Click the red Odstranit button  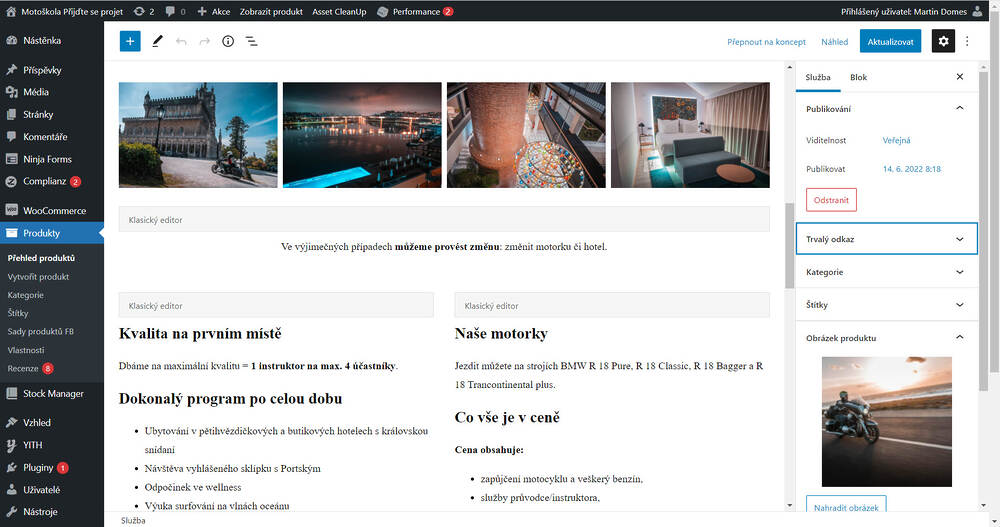click(831, 200)
